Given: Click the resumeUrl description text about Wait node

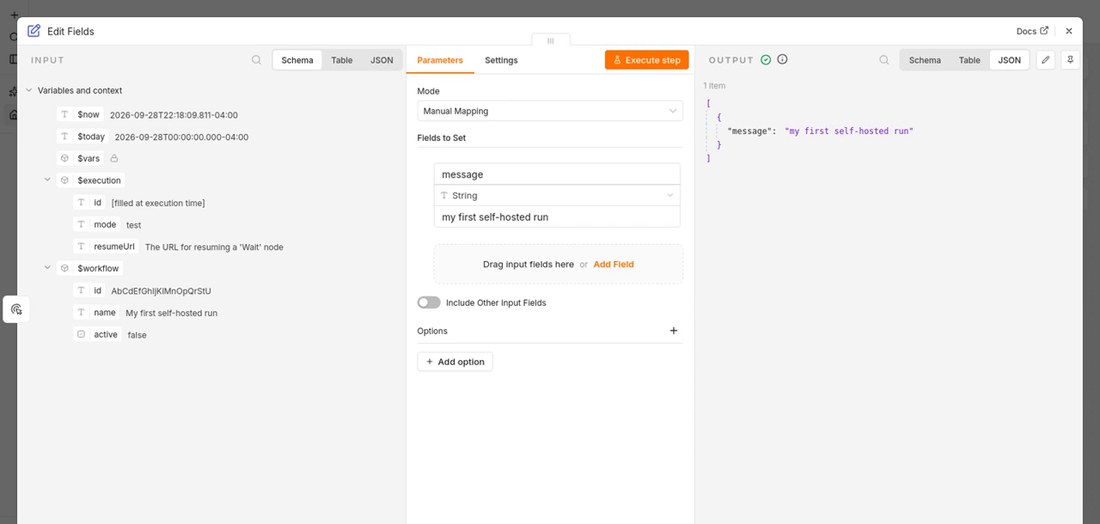Looking at the screenshot, I should click(x=214, y=247).
